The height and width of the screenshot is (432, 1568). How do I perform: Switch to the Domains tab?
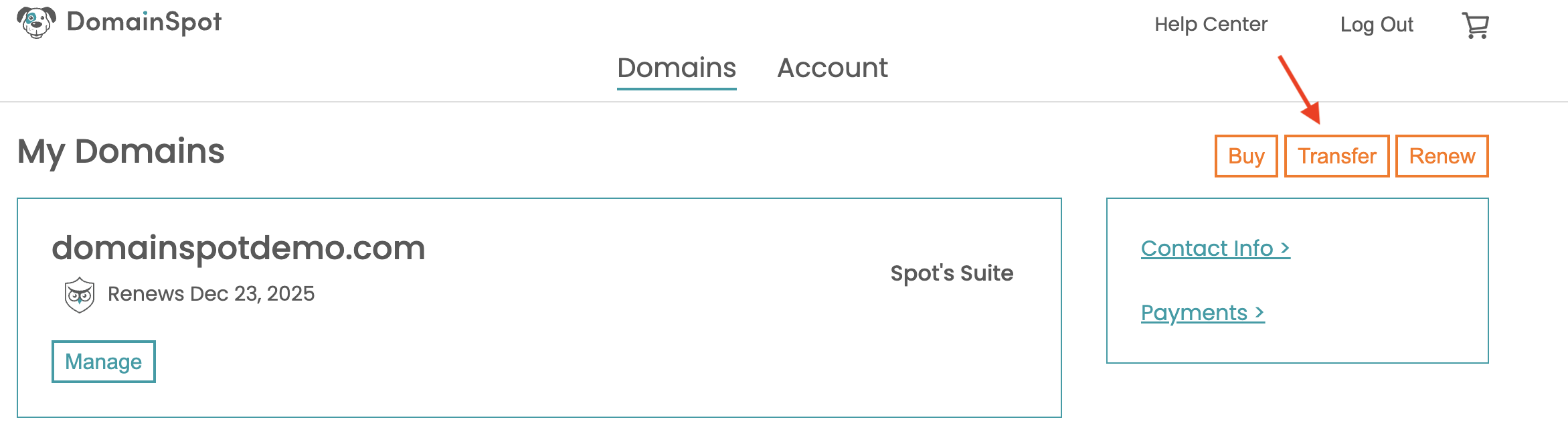click(x=677, y=68)
